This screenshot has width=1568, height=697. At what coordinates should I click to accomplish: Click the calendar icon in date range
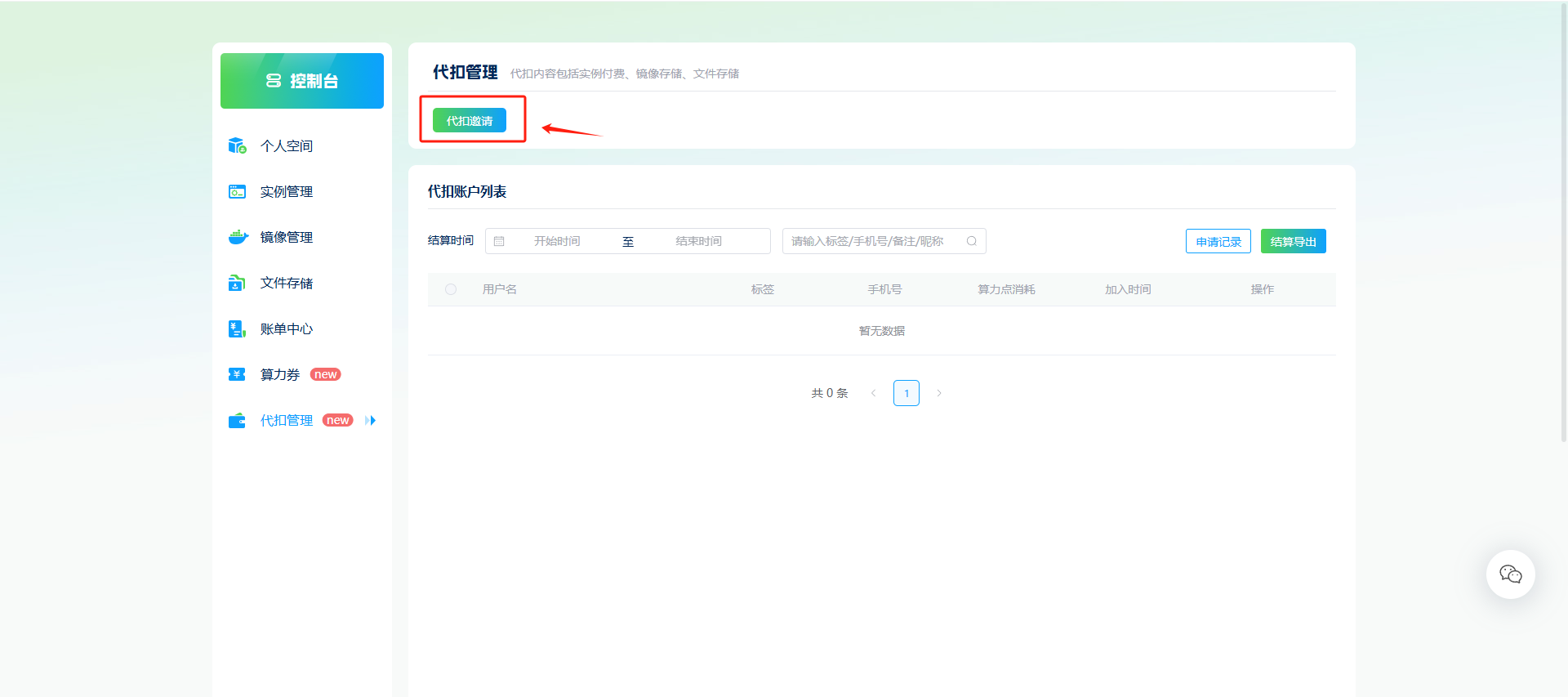tap(499, 241)
